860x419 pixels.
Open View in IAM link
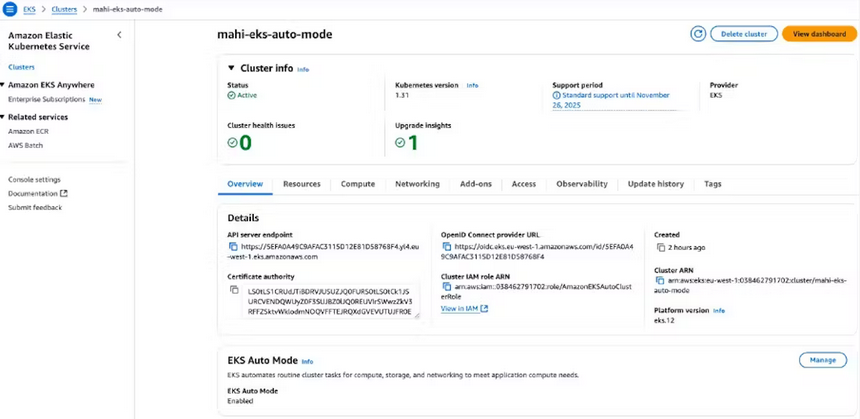464,309
